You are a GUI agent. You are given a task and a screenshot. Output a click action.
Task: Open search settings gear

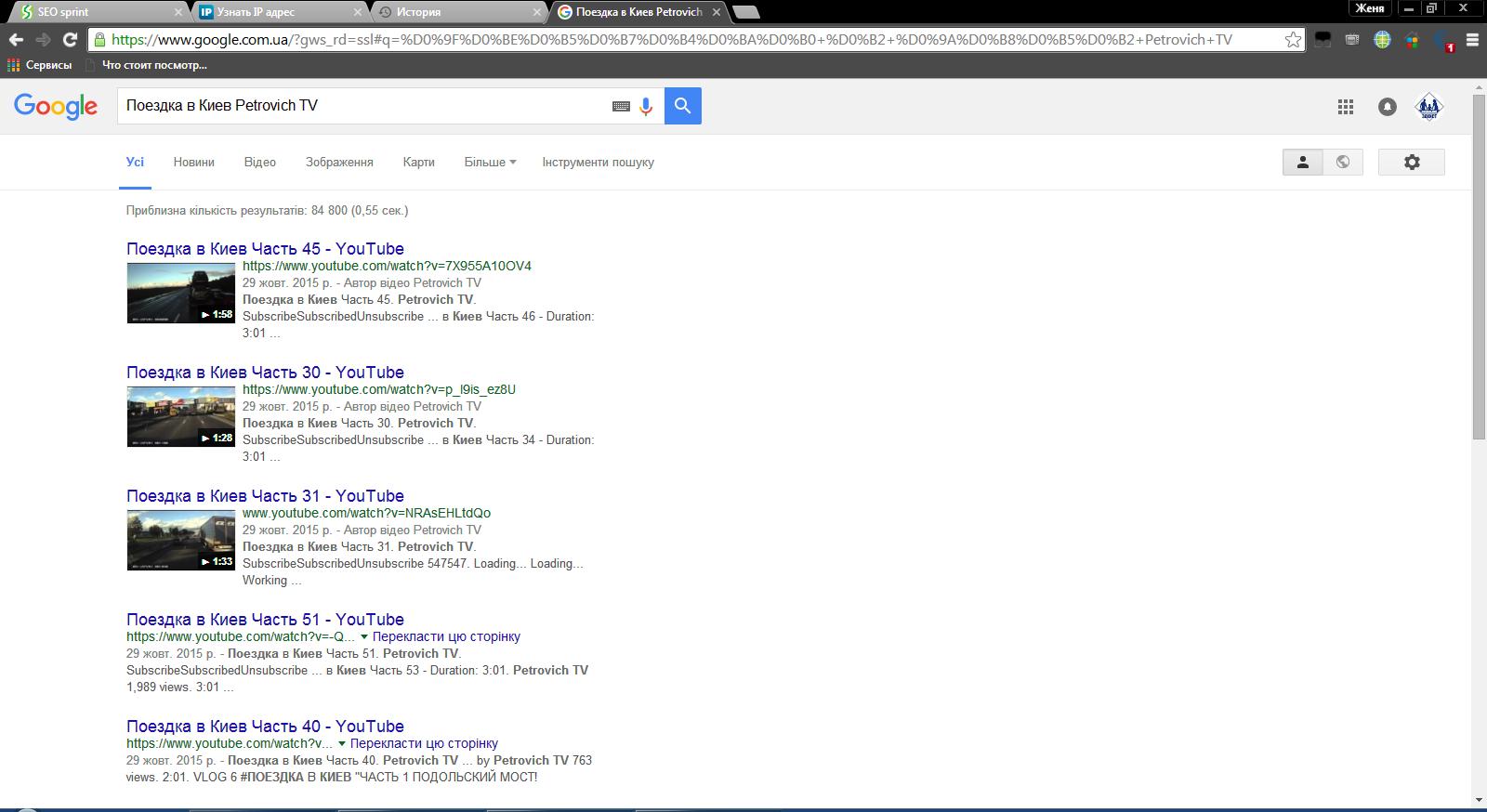pyautogui.click(x=1412, y=162)
